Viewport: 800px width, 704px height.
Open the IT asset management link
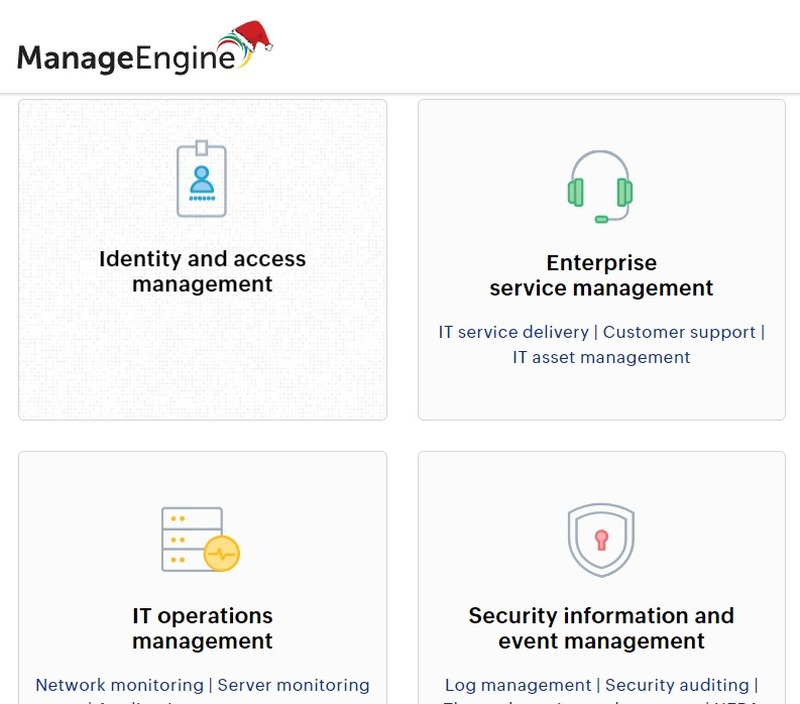tap(601, 357)
